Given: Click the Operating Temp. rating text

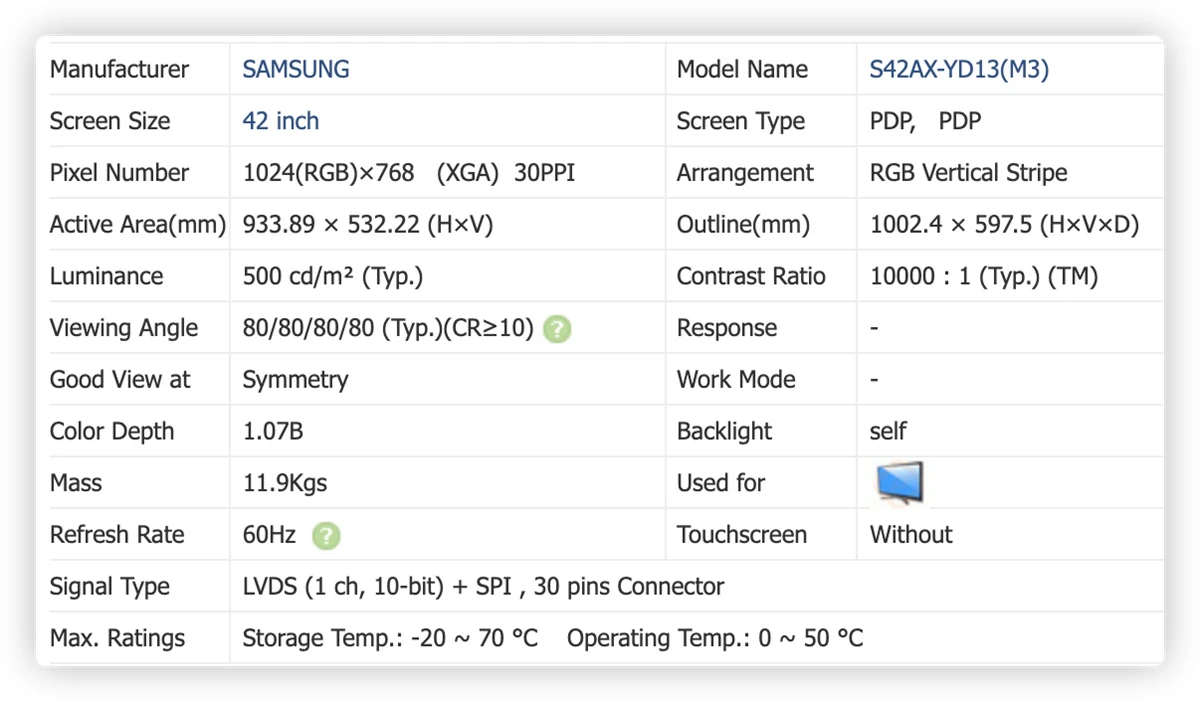Looking at the screenshot, I should point(715,639).
